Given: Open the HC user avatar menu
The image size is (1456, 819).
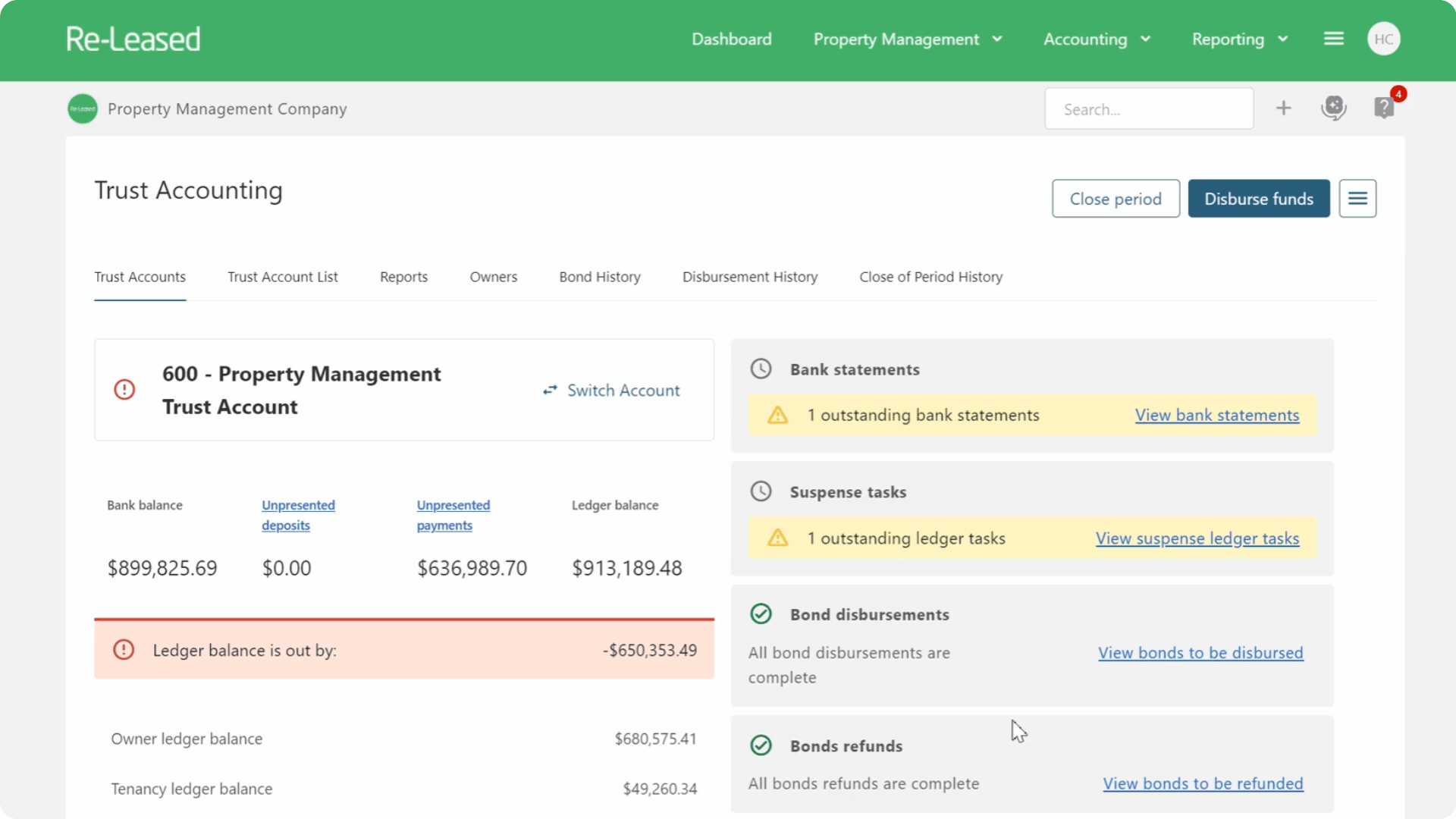Looking at the screenshot, I should pyautogui.click(x=1384, y=39).
